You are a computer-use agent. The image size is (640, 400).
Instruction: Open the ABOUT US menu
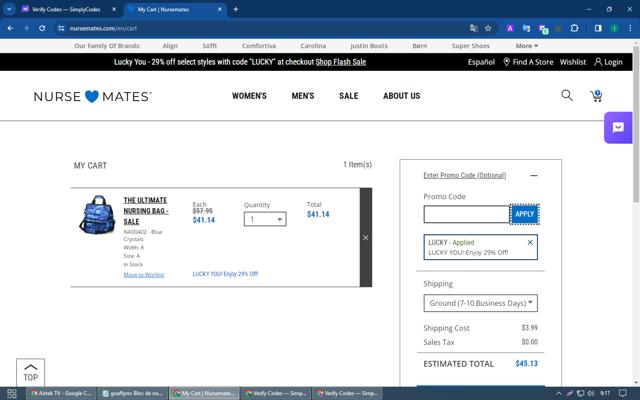(402, 96)
